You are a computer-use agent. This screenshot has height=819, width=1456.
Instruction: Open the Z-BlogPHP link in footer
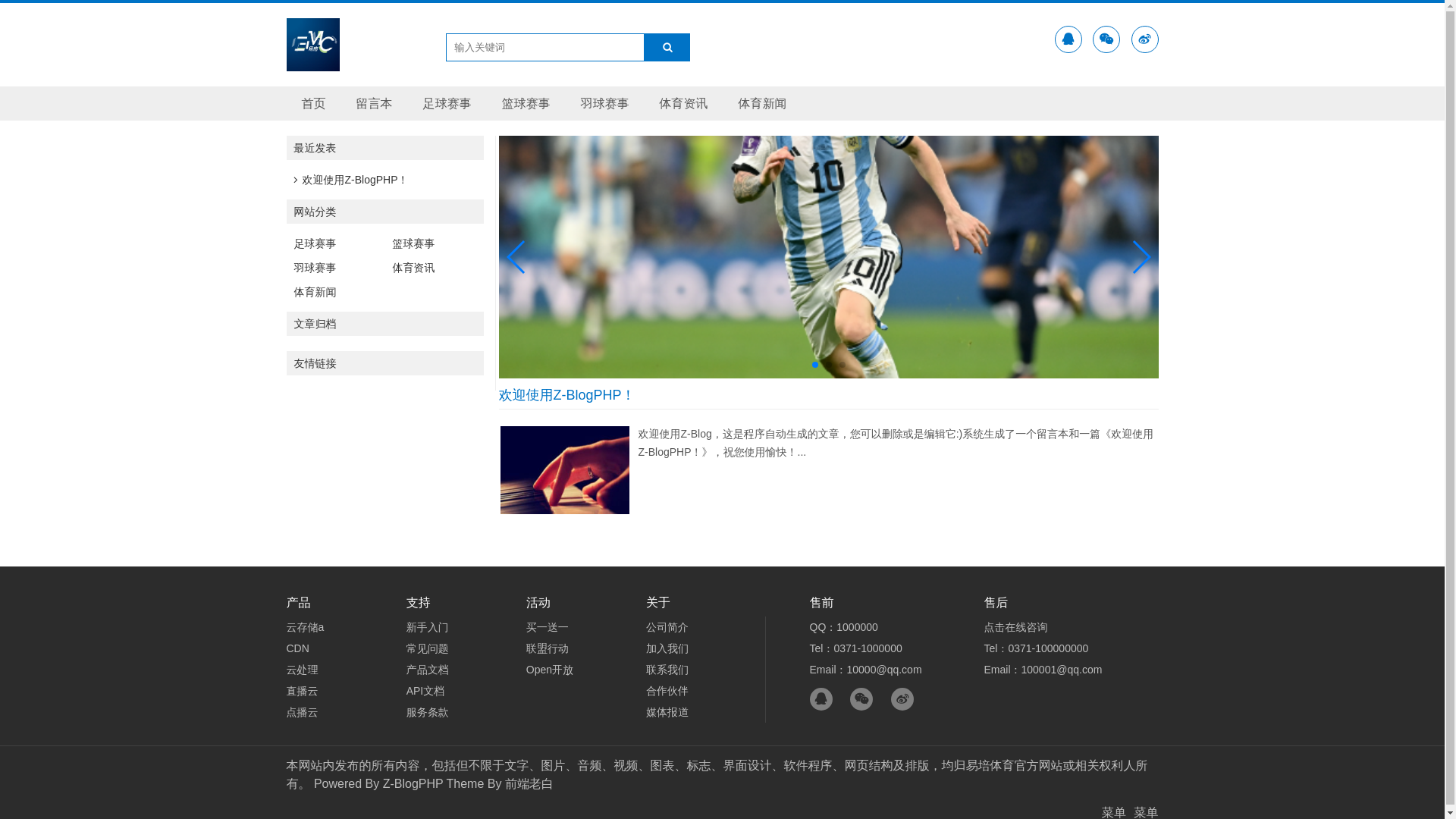[x=413, y=783]
